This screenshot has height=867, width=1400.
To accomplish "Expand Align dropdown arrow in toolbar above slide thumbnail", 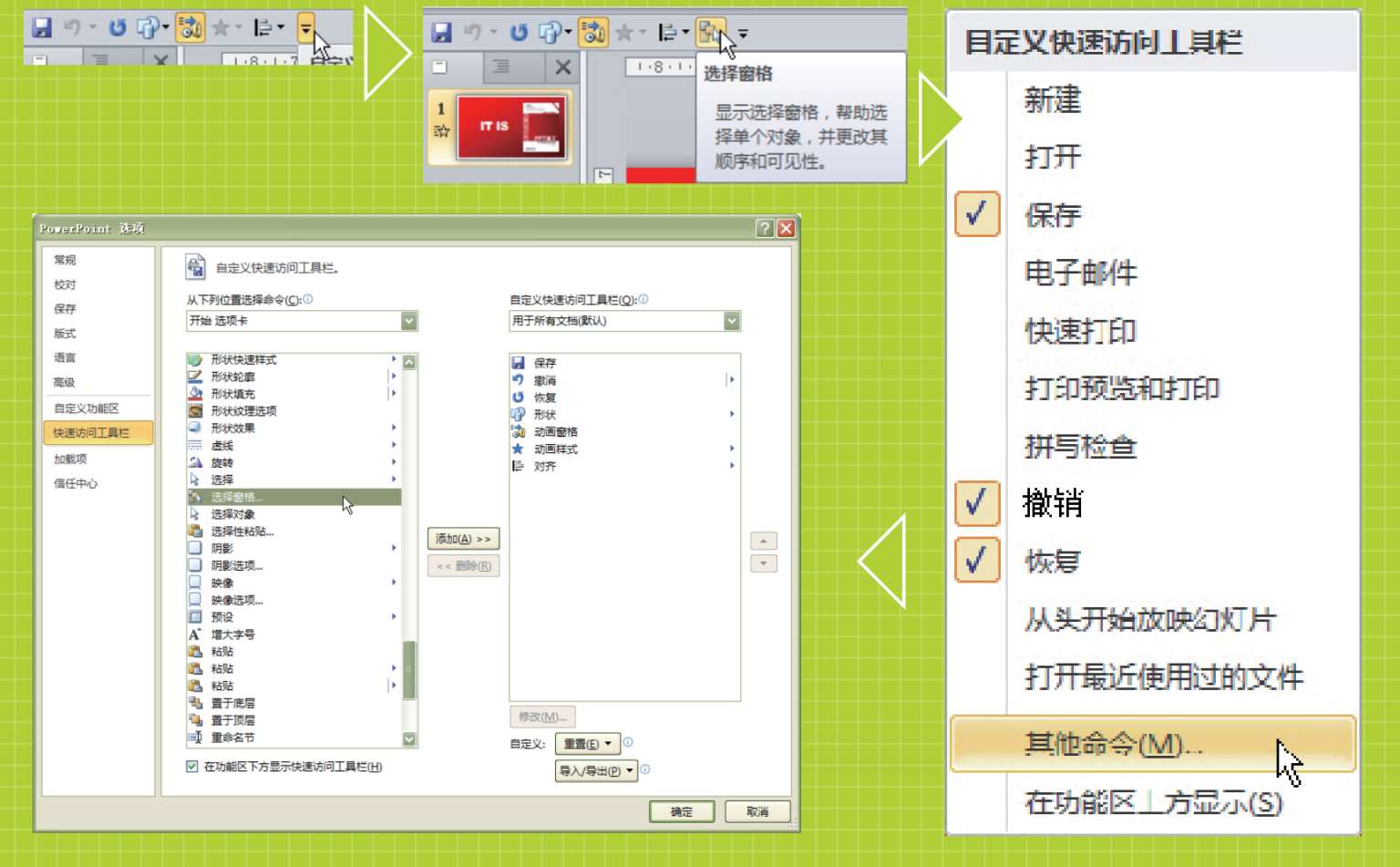I will [x=685, y=33].
